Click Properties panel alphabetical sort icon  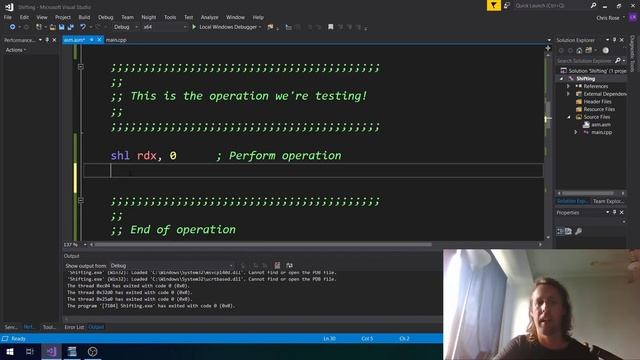click(568, 231)
